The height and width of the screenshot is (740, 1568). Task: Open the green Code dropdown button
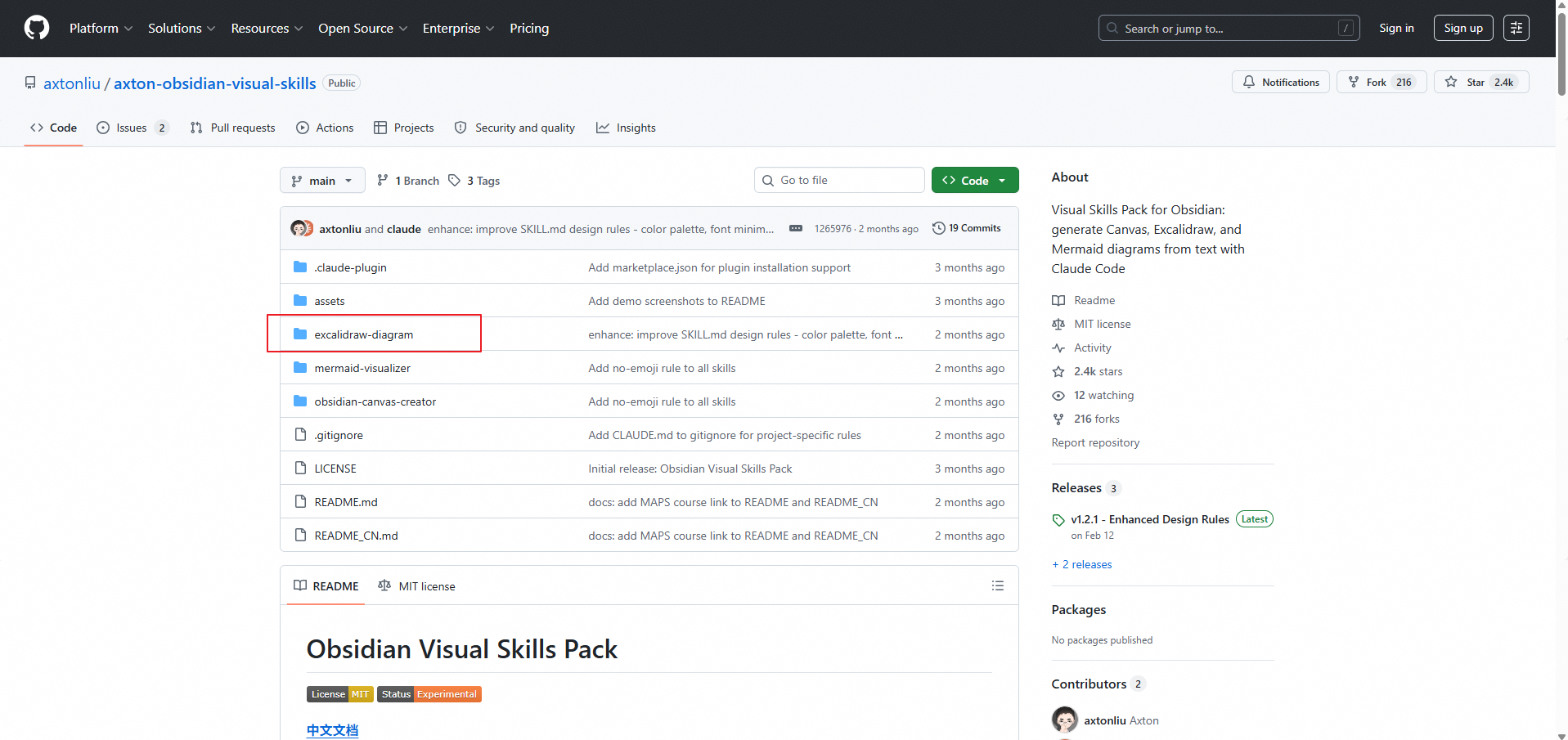(975, 181)
